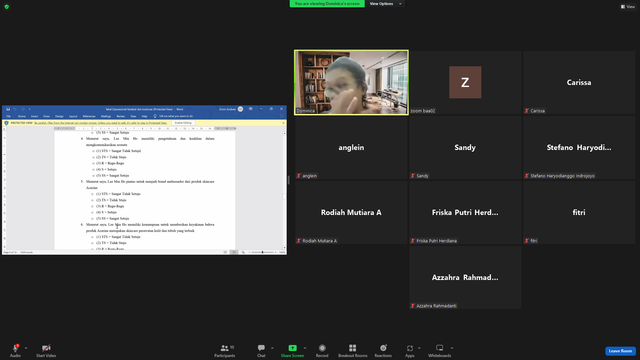Click the zoom out minus button in Word
Viewport: 640px width, 360px height.
tap(249, 252)
